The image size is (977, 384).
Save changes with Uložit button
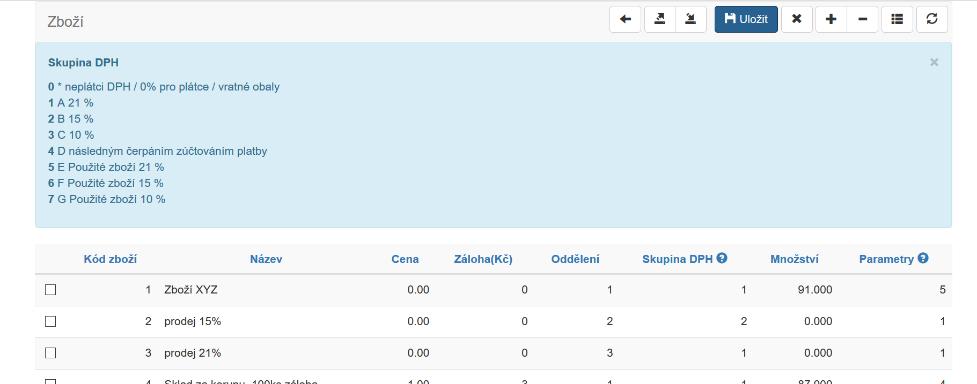[x=746, y=19]
